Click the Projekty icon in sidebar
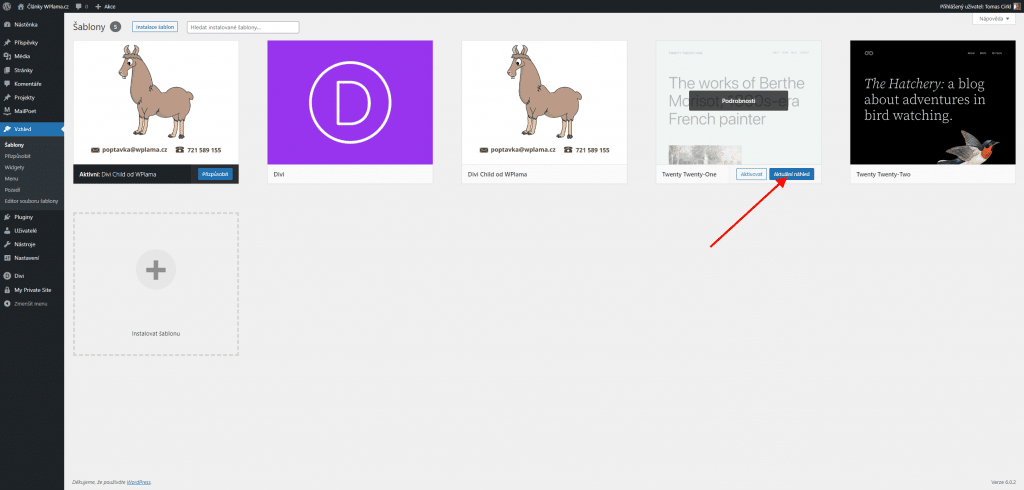Viewport: 1024px width, 490px height. (x=7, y=97)
